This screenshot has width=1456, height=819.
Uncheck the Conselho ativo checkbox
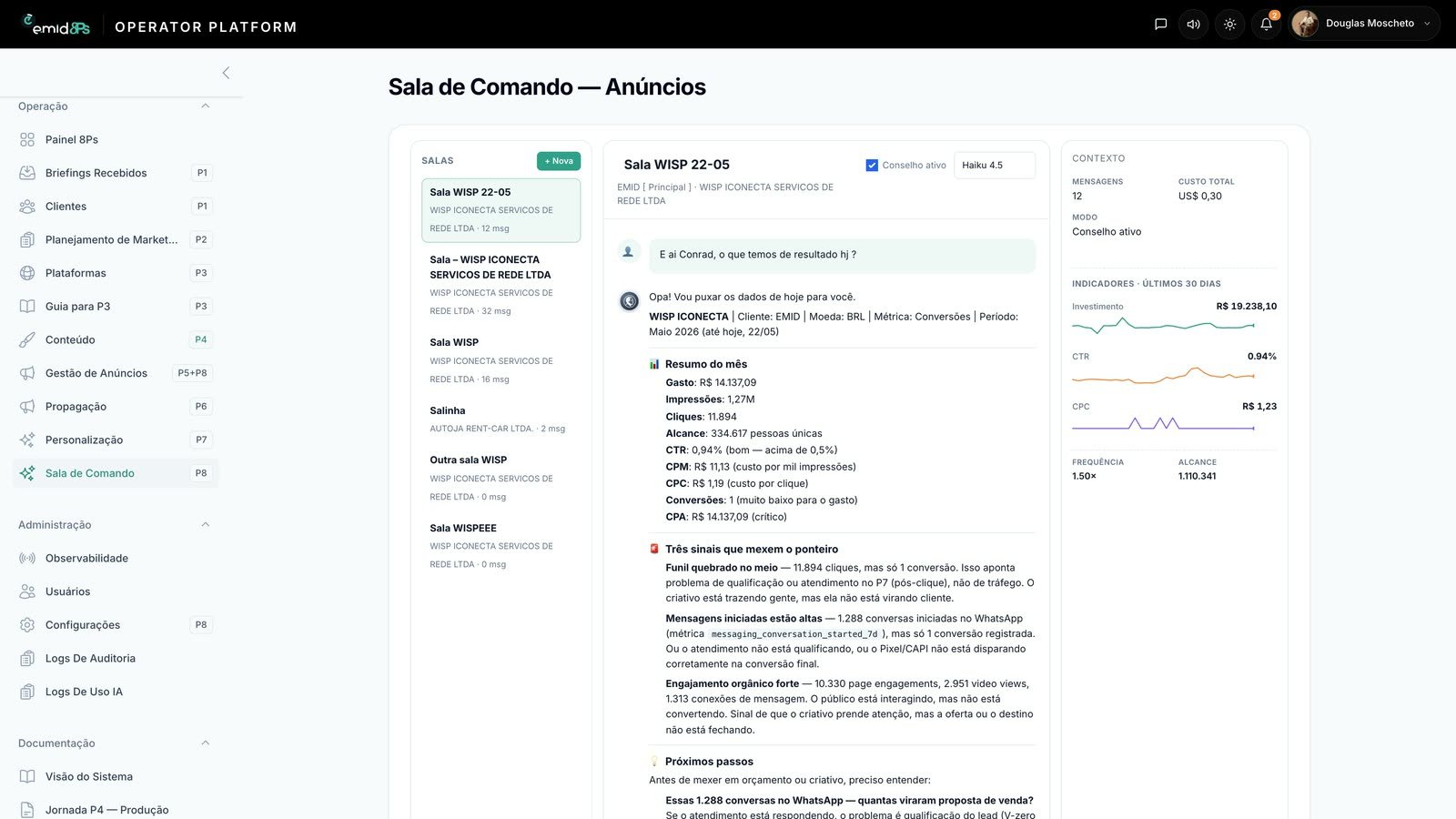coord(872,166)
